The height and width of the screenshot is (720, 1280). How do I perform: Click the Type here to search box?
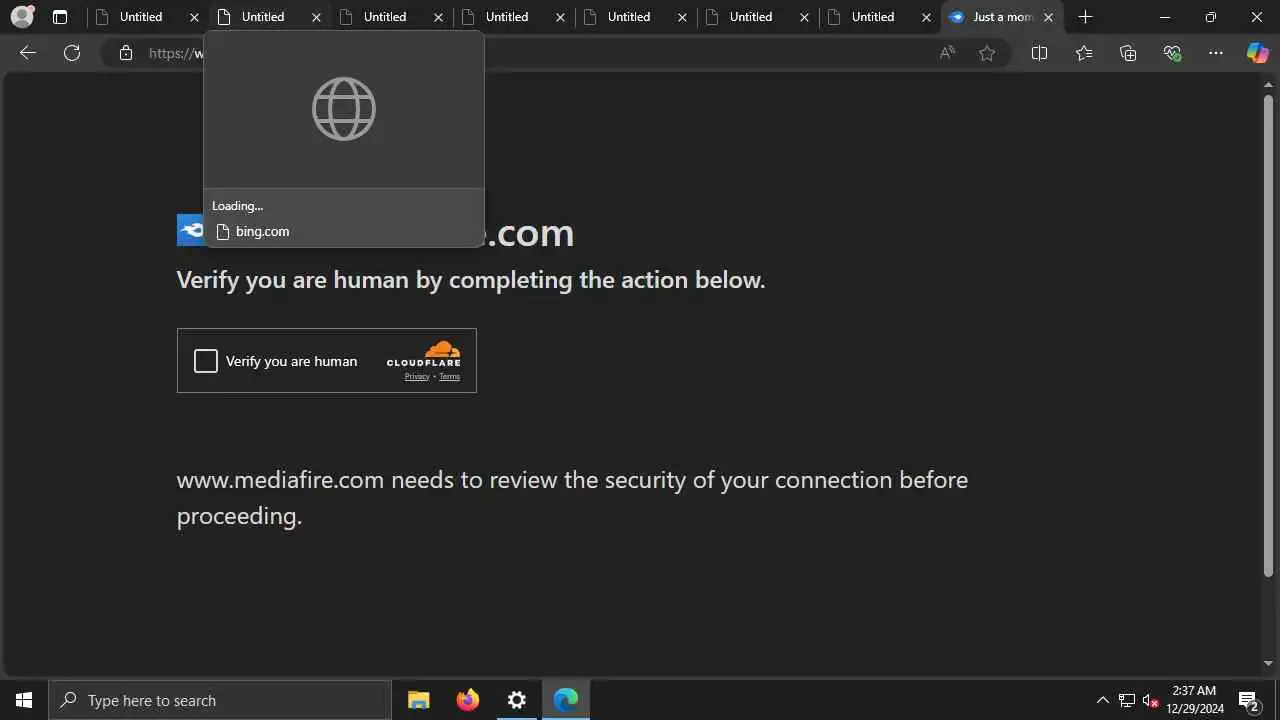tap(220, 700)
